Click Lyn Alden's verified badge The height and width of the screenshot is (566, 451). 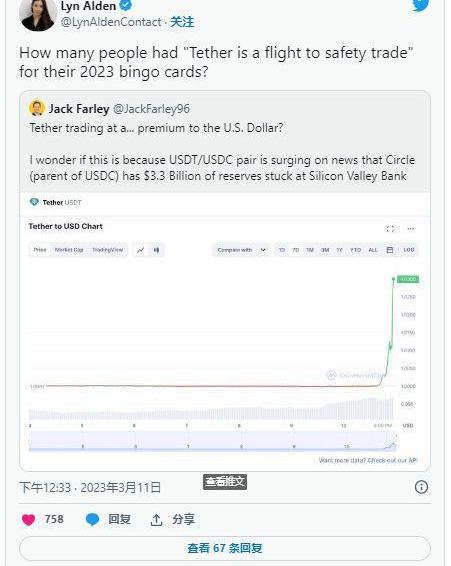[125, 5]
